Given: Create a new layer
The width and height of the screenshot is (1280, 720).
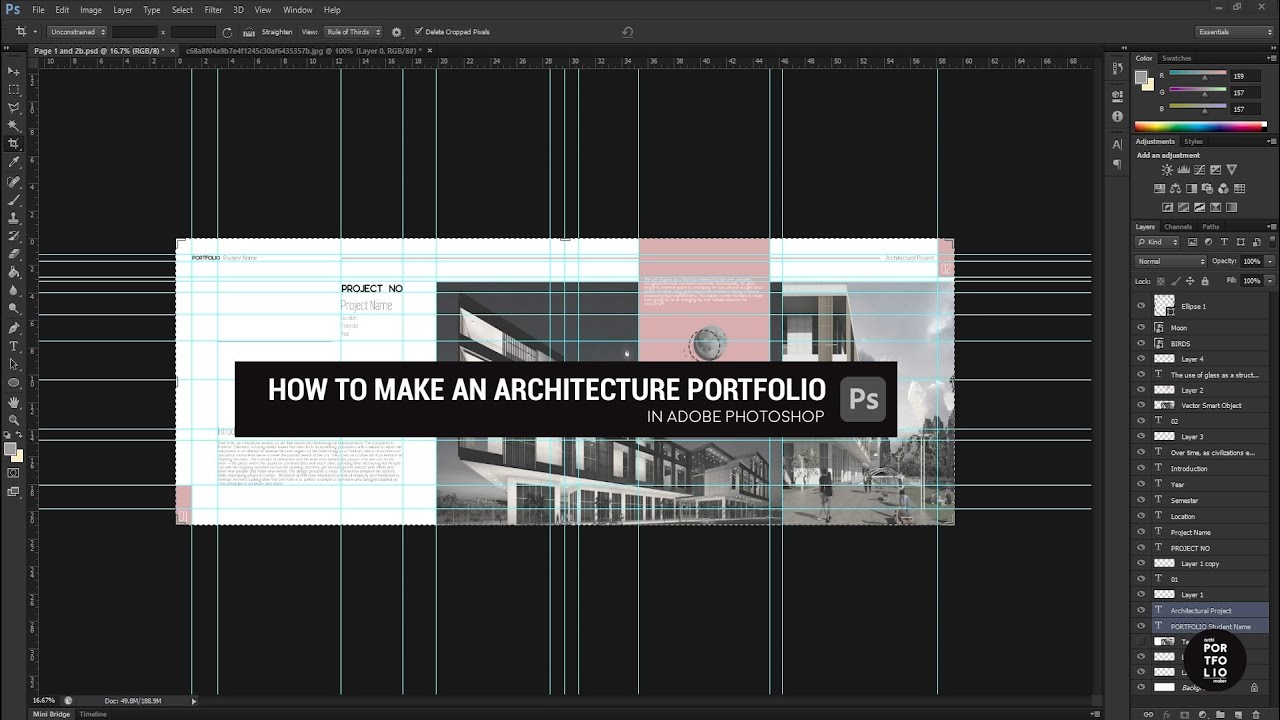Looking at the screenshot, I should pyautogui.click(x=1238, y=714).
